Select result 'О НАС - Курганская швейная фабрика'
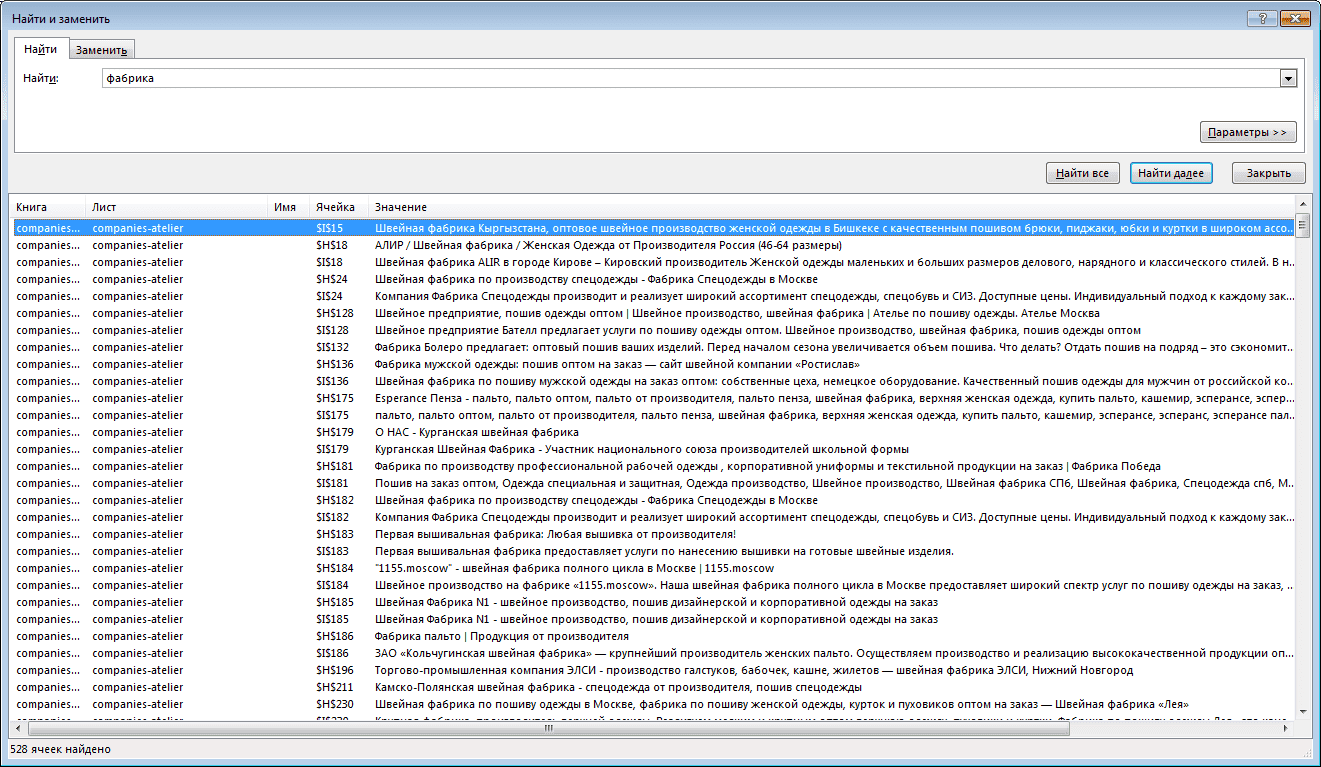This screenshot has height=767, width=1321. 653,432
